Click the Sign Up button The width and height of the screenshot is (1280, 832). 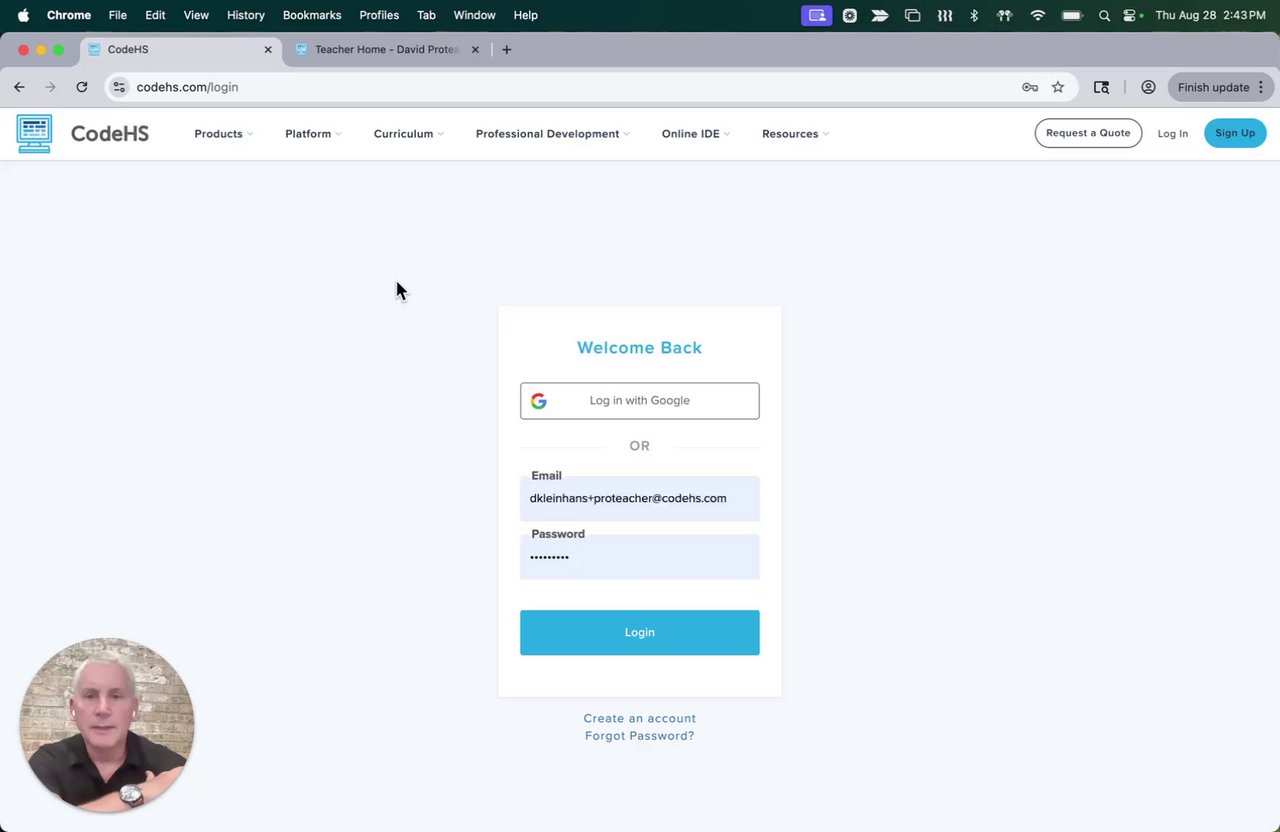(x=1235, y=133)
